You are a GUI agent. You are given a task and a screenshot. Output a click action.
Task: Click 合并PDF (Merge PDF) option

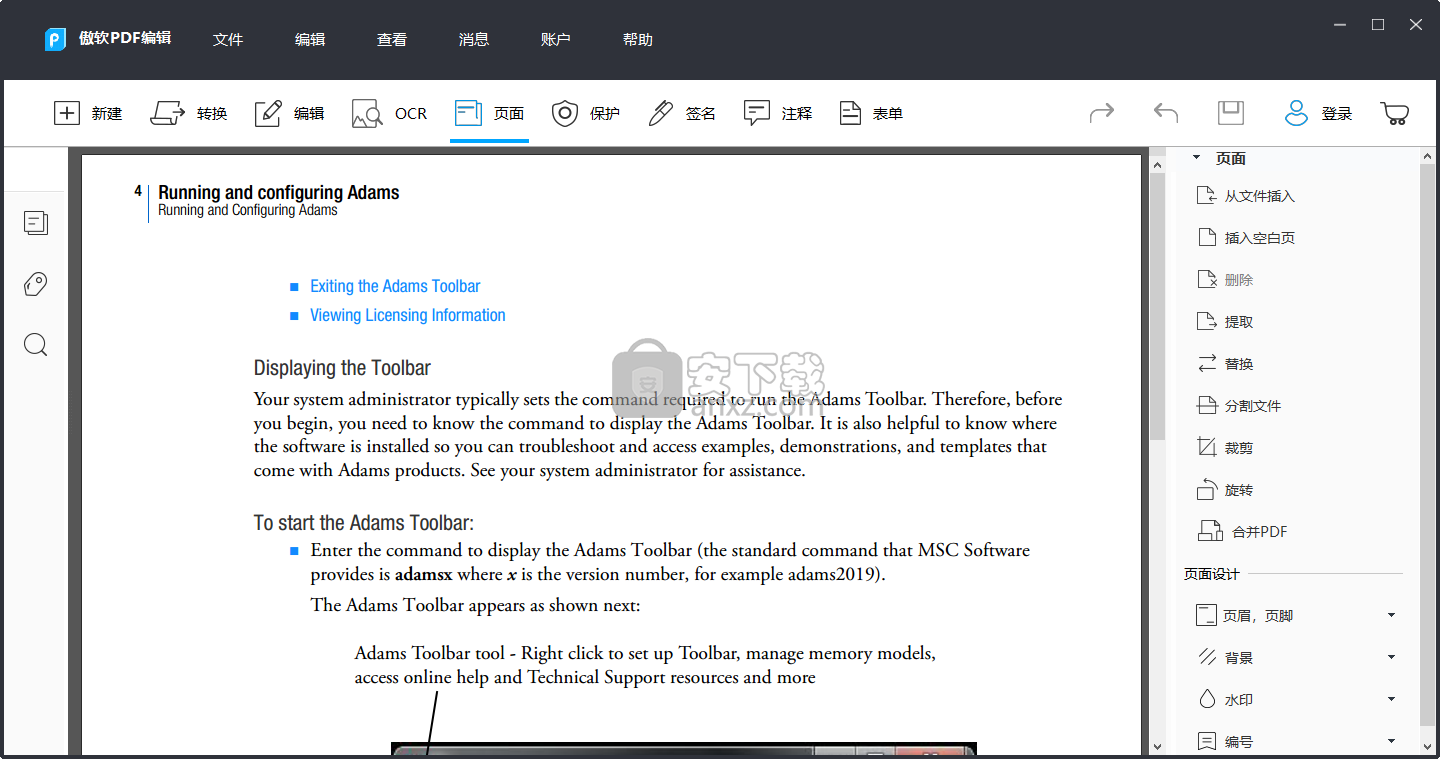tap(1243, 532)
